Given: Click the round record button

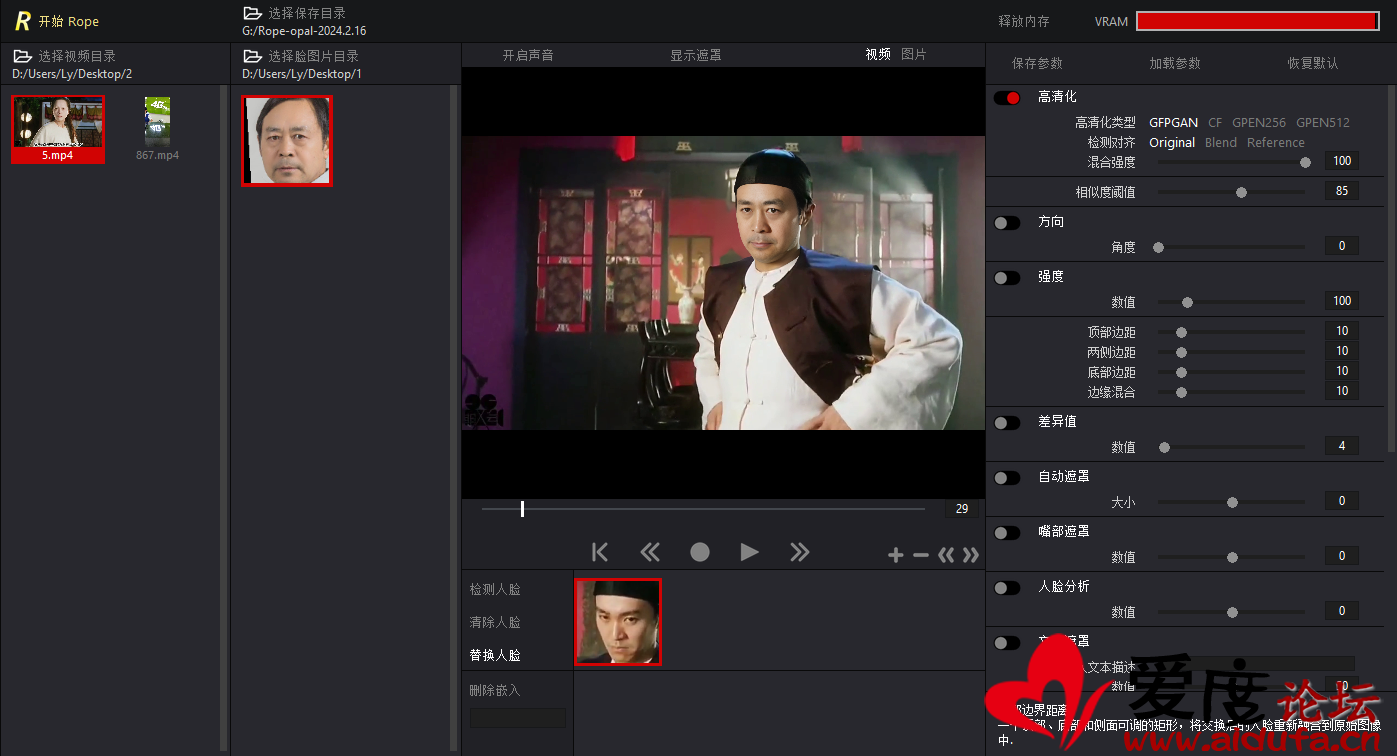Looking at the screenshot, I should tap(700, 552).
